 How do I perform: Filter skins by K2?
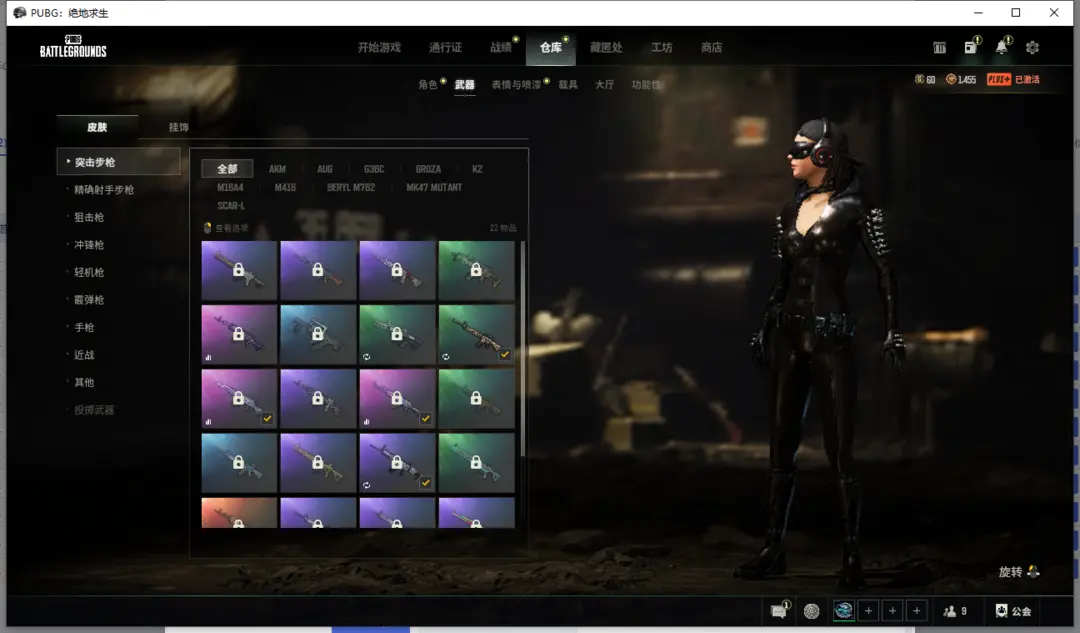point(477,169)
